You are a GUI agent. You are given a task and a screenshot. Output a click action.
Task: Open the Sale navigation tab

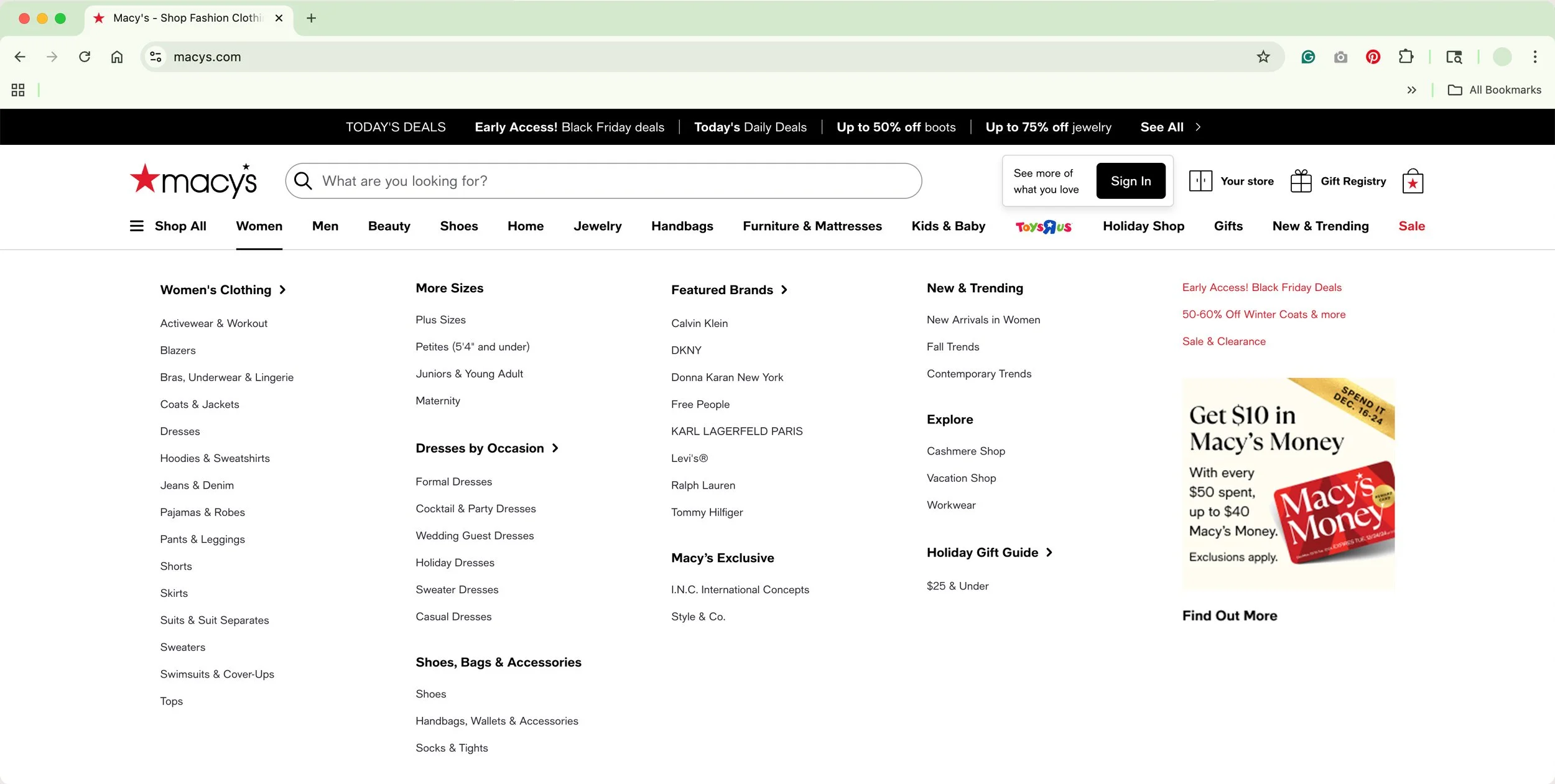[1411, 226]
